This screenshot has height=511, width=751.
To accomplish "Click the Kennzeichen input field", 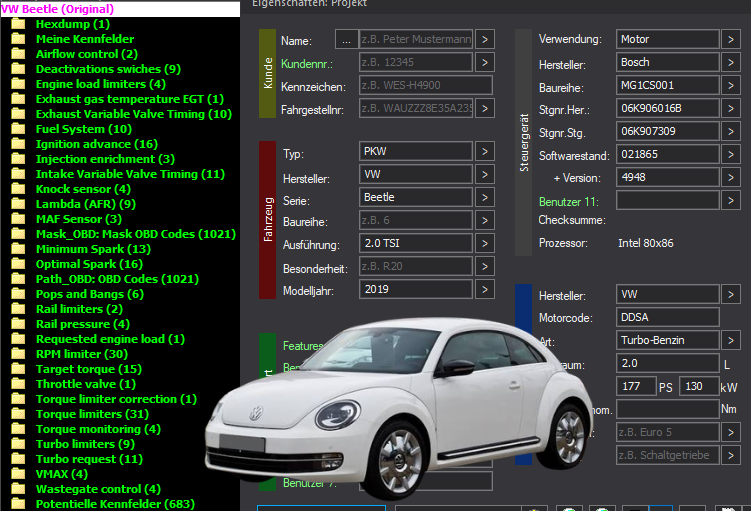I will (425, 85).
